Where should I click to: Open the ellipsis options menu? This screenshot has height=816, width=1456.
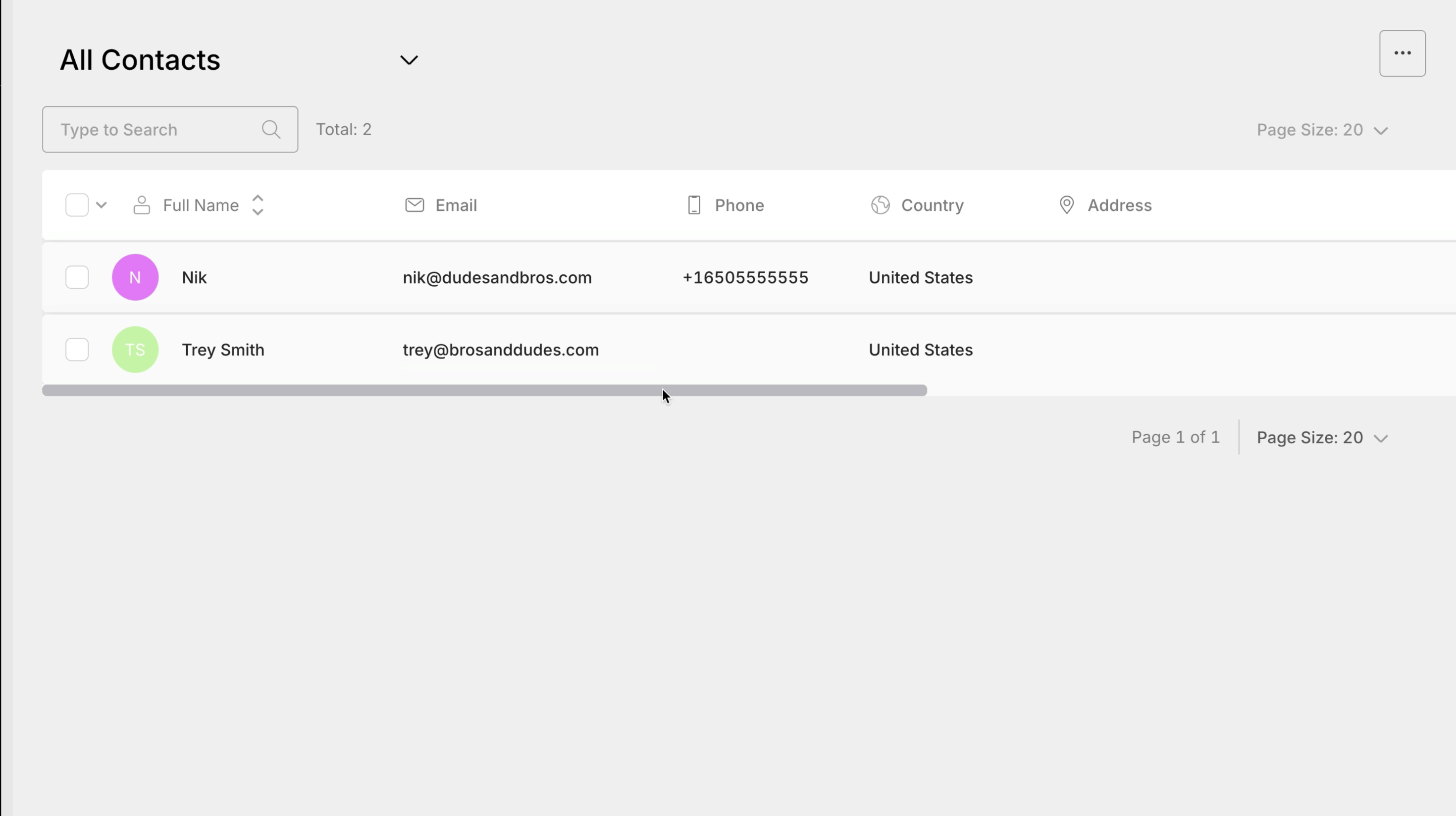click(x=1403, y=53)
